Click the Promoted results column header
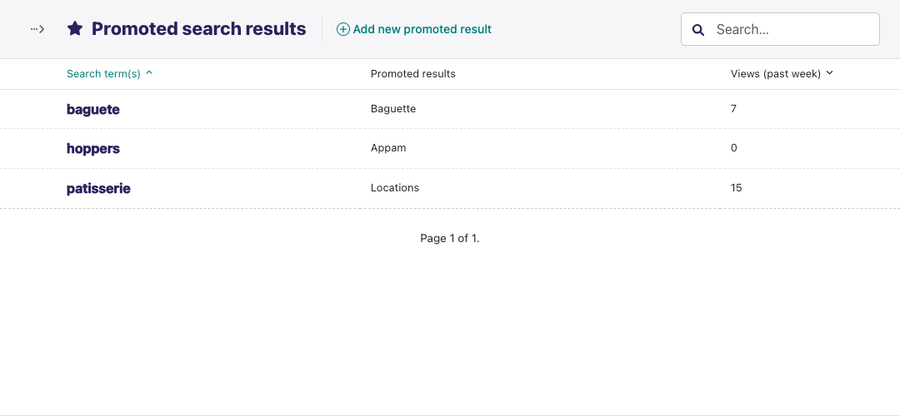The image size is (900, 416). click(x=413, y=73)
